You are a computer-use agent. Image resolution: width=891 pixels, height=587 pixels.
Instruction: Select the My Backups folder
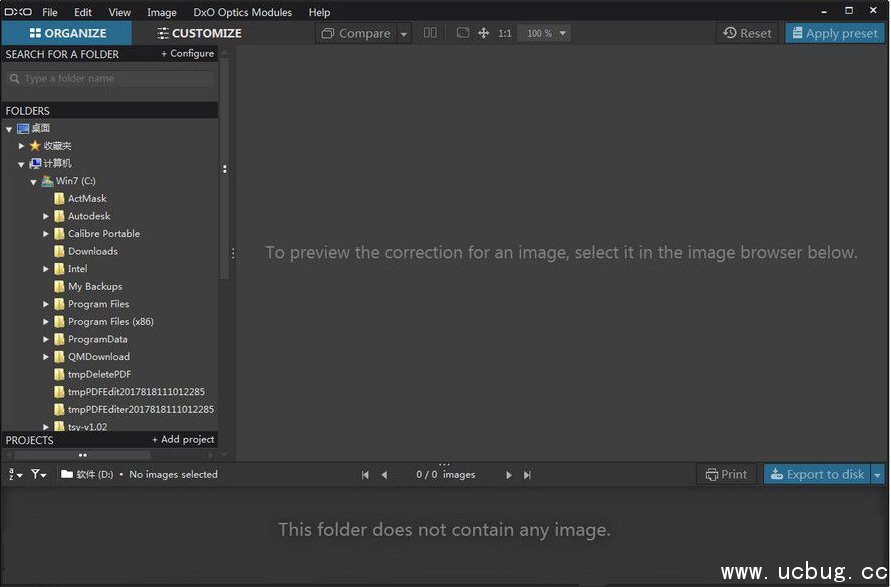[95, 286]
